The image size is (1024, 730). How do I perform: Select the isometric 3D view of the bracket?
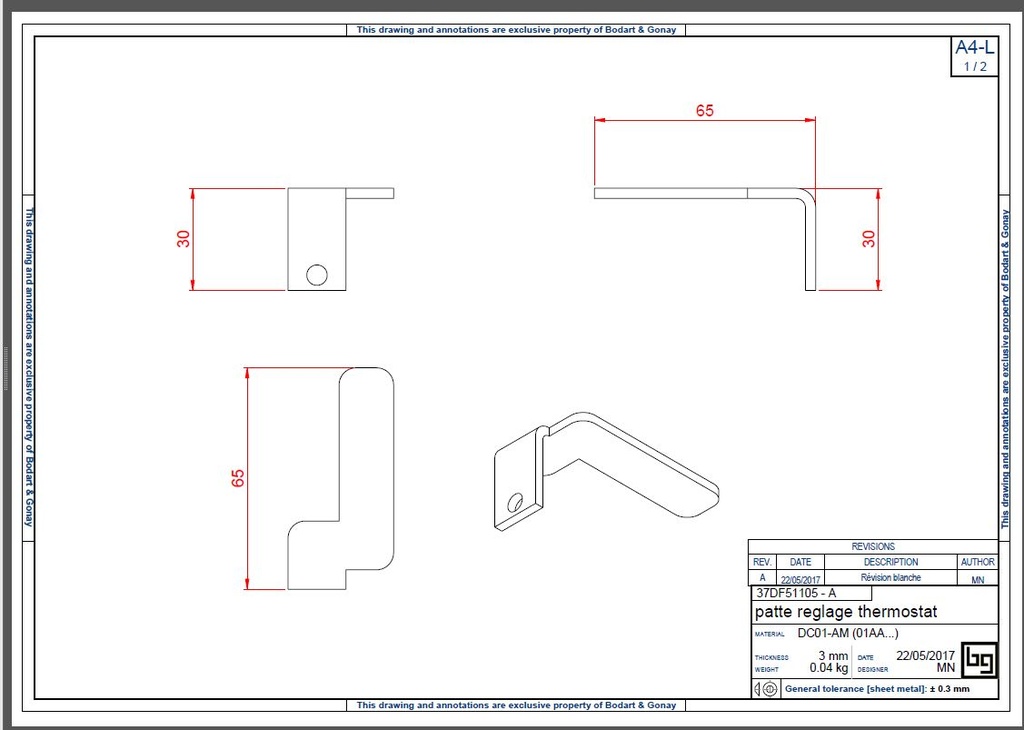pyautogui.click(x=606, y=471)
